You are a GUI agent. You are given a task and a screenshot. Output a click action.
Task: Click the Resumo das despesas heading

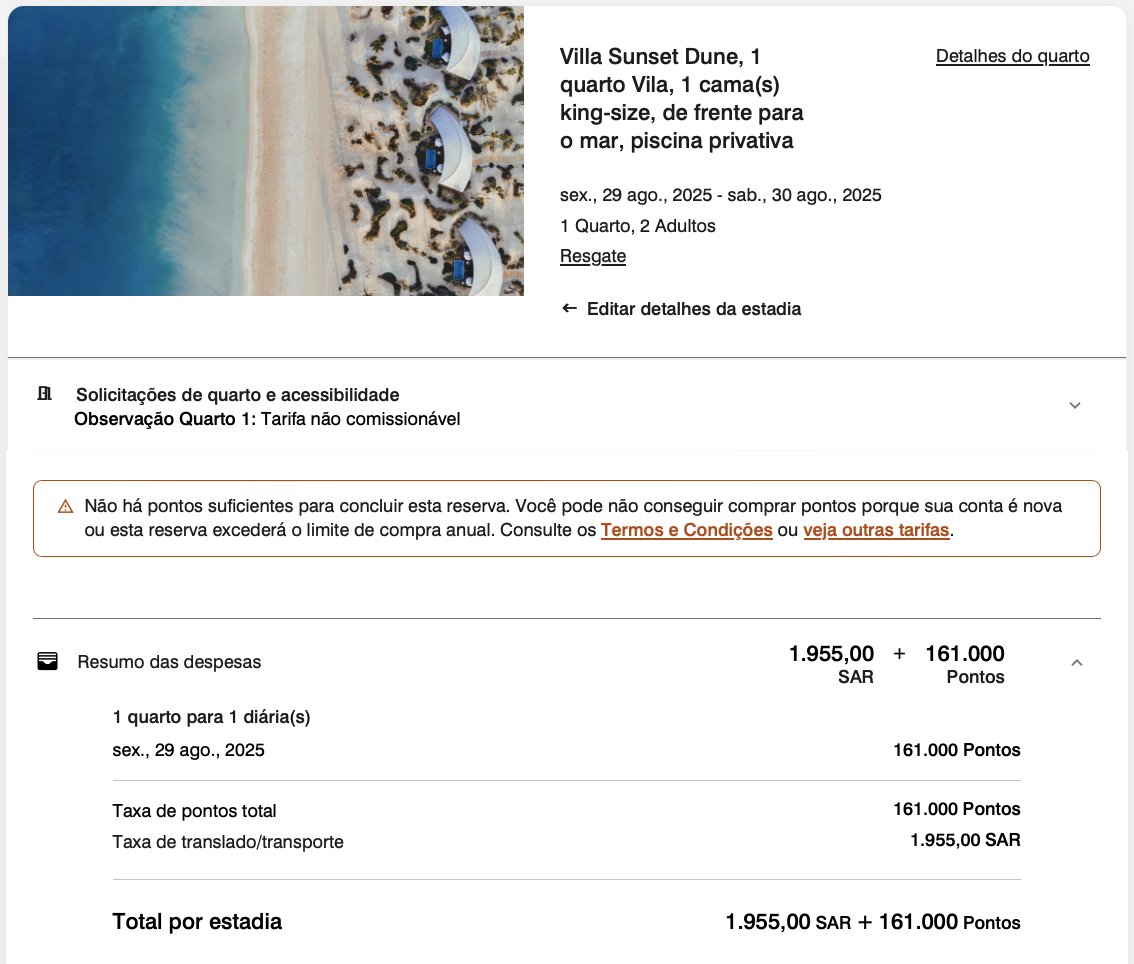(x=169, y=662)
